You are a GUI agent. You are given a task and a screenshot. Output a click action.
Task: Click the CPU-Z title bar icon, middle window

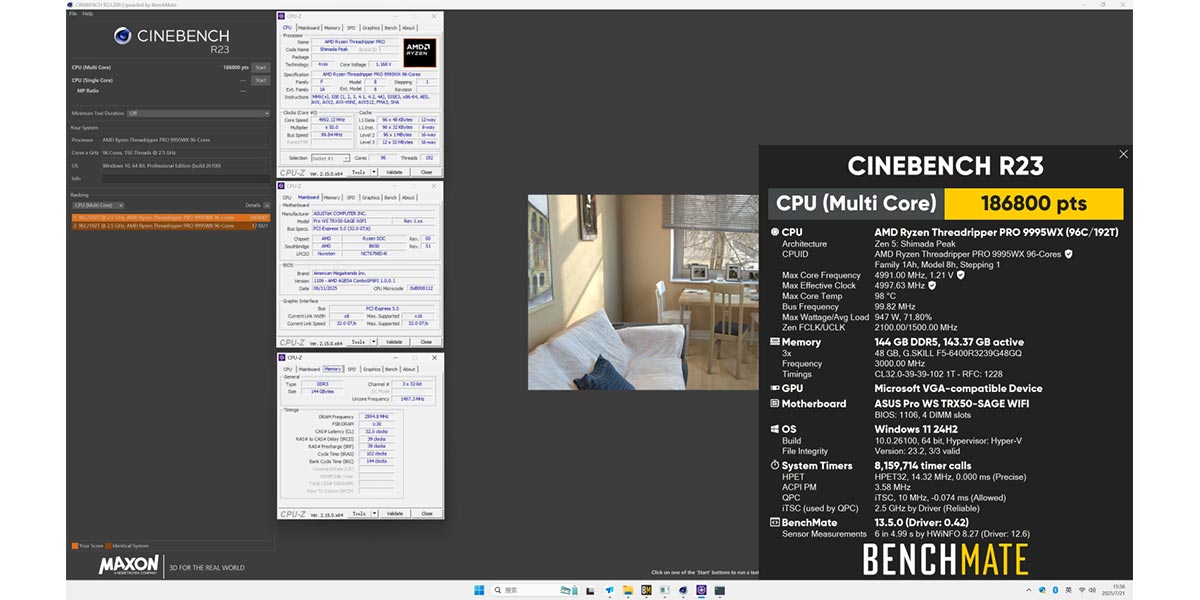pos(282,186)
